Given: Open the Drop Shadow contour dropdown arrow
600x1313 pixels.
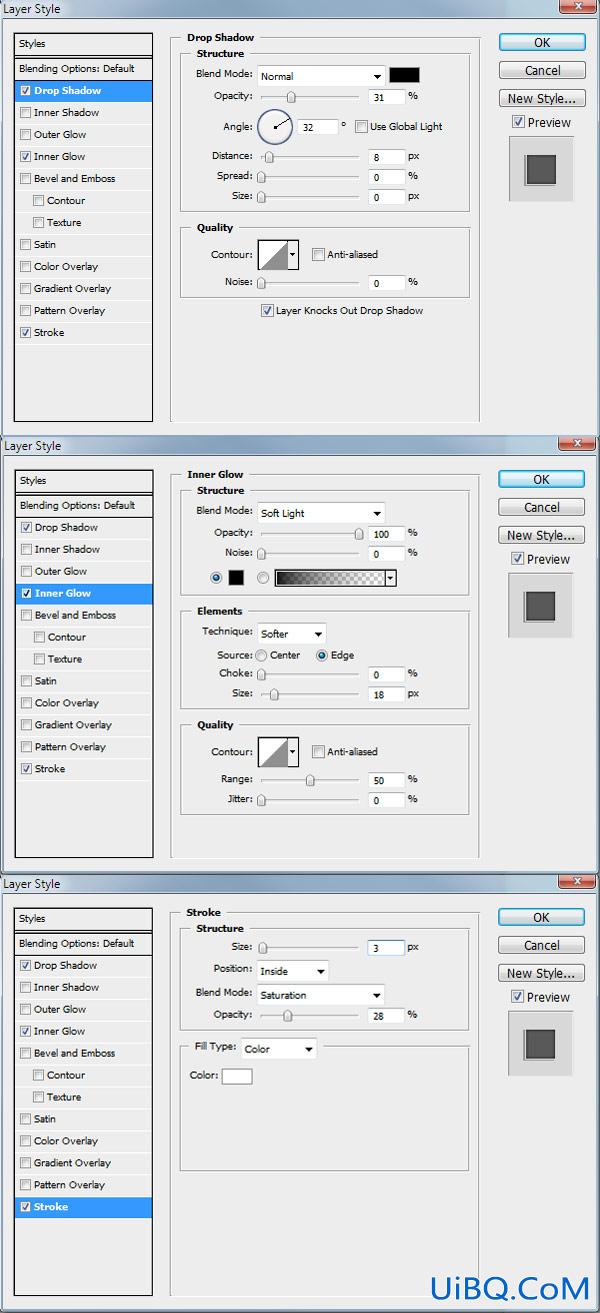Looking at the screenshot, I should click(293, 254).
